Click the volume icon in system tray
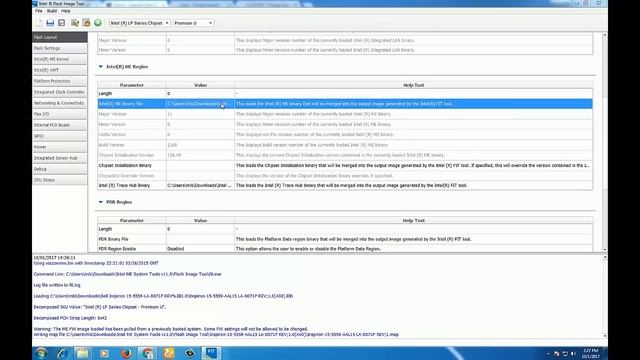This screenshot has width=640, height=360. [573, 353]
